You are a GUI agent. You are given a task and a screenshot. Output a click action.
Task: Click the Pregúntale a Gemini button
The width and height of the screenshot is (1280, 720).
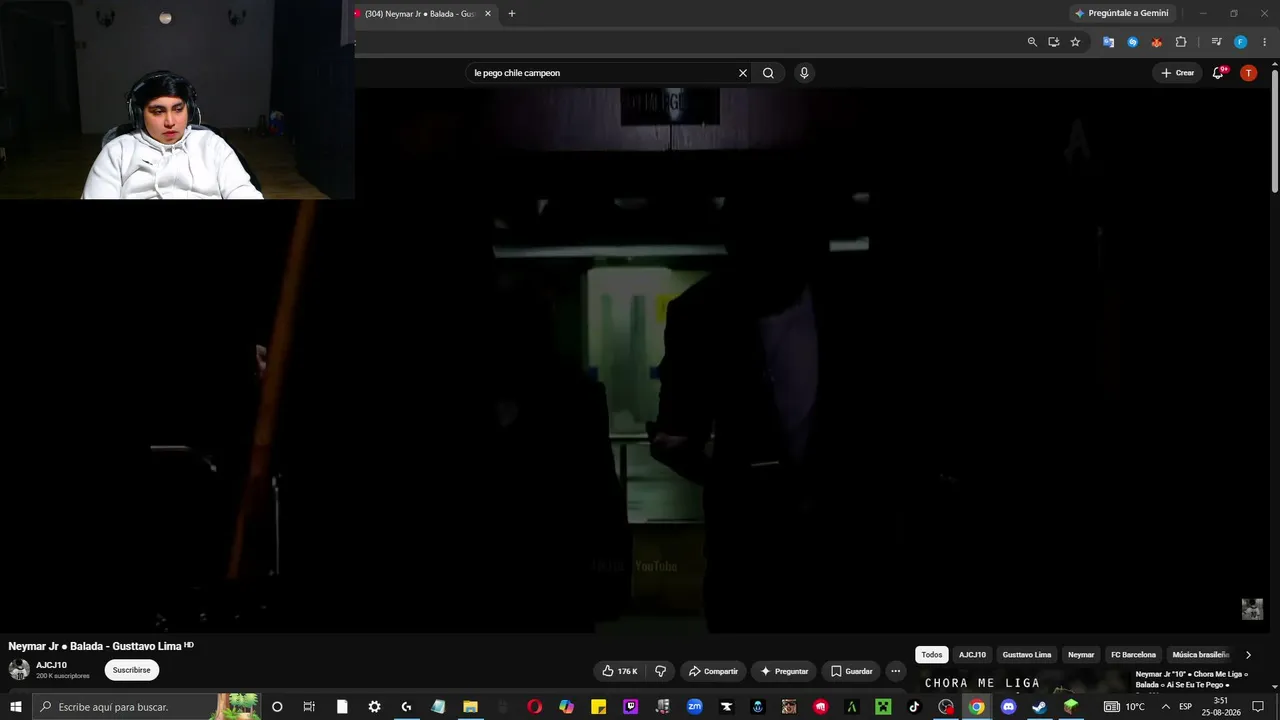[1120, 13]
